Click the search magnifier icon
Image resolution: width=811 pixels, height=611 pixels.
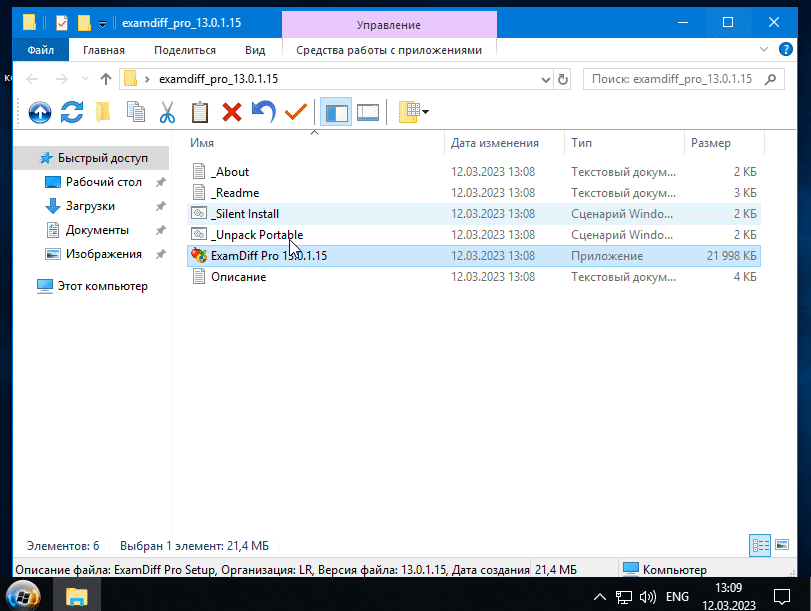pyautogui.click(x=770, y=79)
